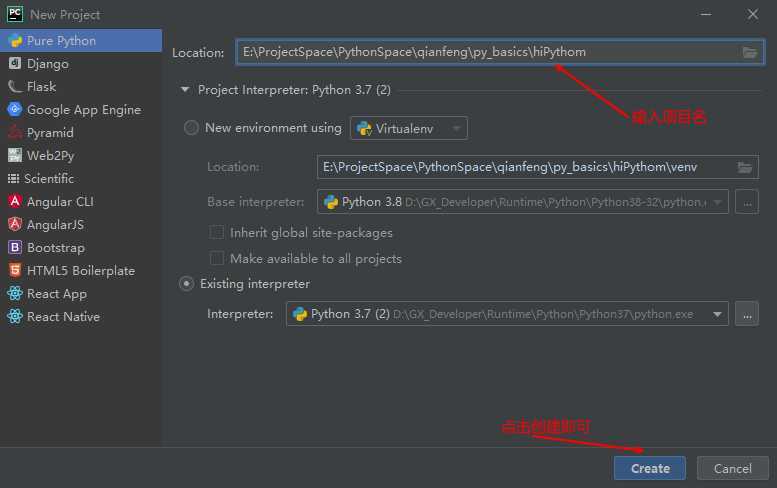Click the project Location path field
The width and height of the screenshot is (777, 488).
(x=500, y=52)
